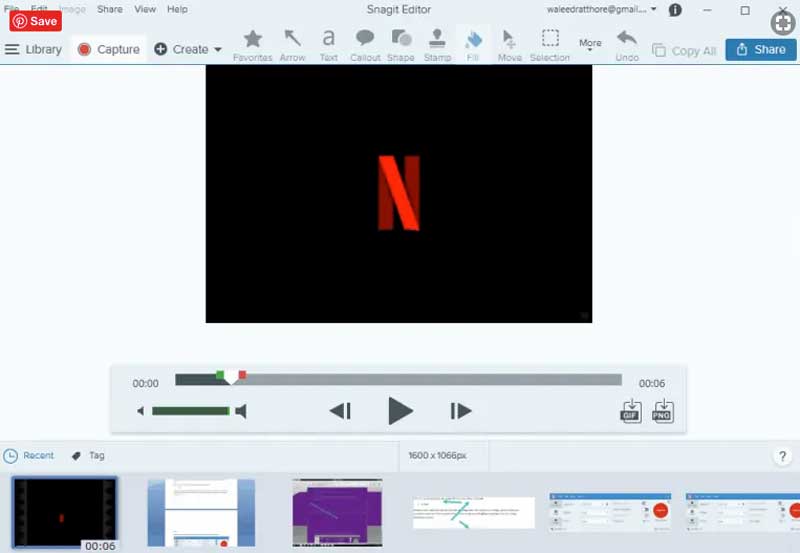Viewport: 800px width, 553px height.
Task: Open the Image menu
Action: (x=73, y=9)
